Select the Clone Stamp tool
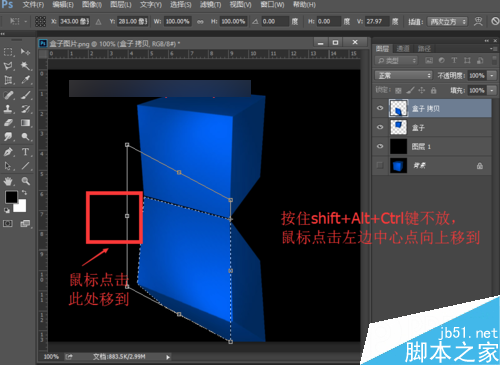The width and height of the screenshot is (500, 365). 8,109
